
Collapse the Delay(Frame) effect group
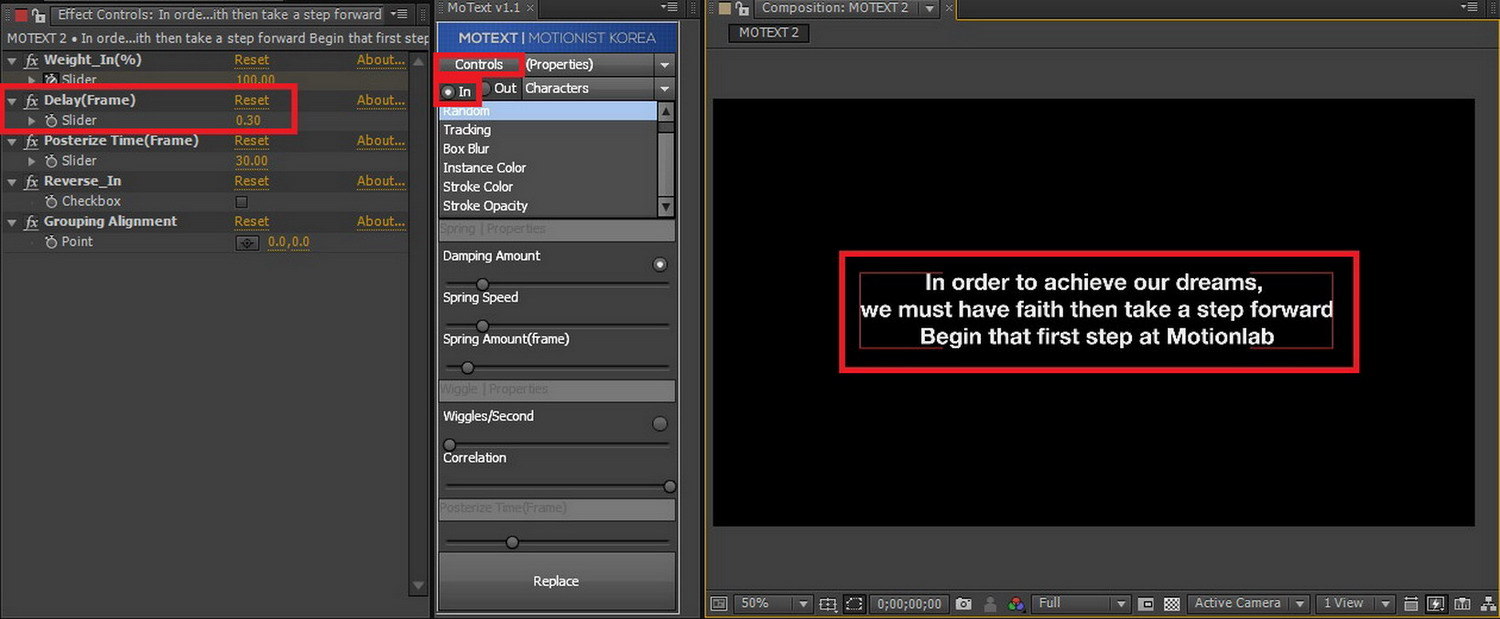tap(12, 100)
